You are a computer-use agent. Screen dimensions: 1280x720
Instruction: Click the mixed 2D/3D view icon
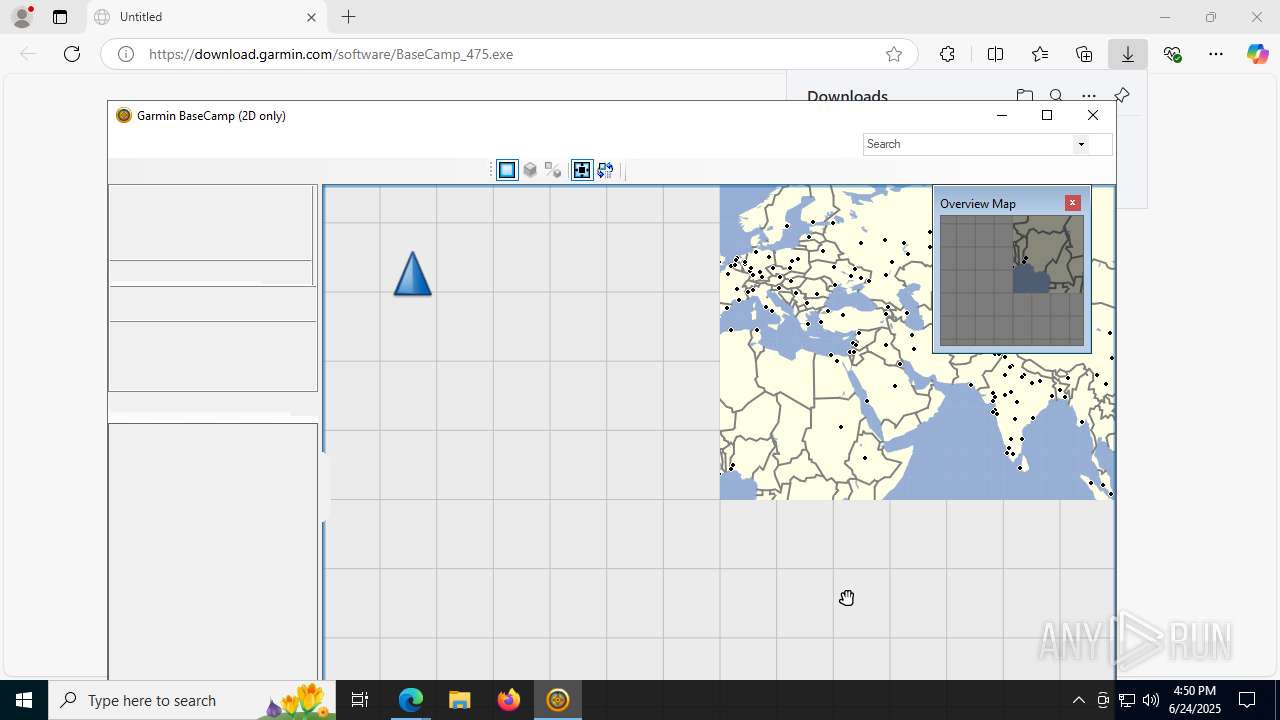pyautogui.click(x=553, y=170)
